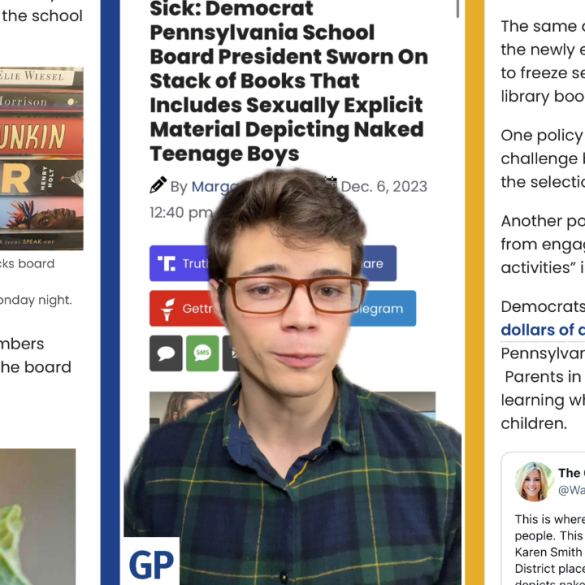The image size is (585, 585).
Task: Click the Truth Social logo icon
Action: pos(166,263)
